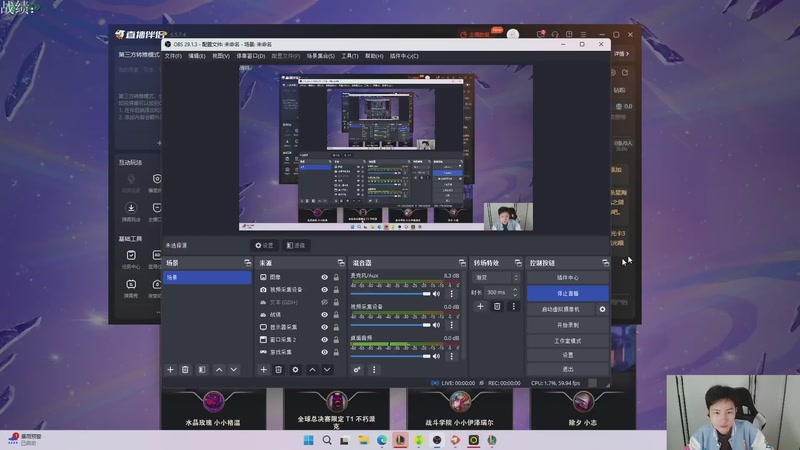Click 退出 to exit OBS
The image size is (800, 450).
(567, 369)
